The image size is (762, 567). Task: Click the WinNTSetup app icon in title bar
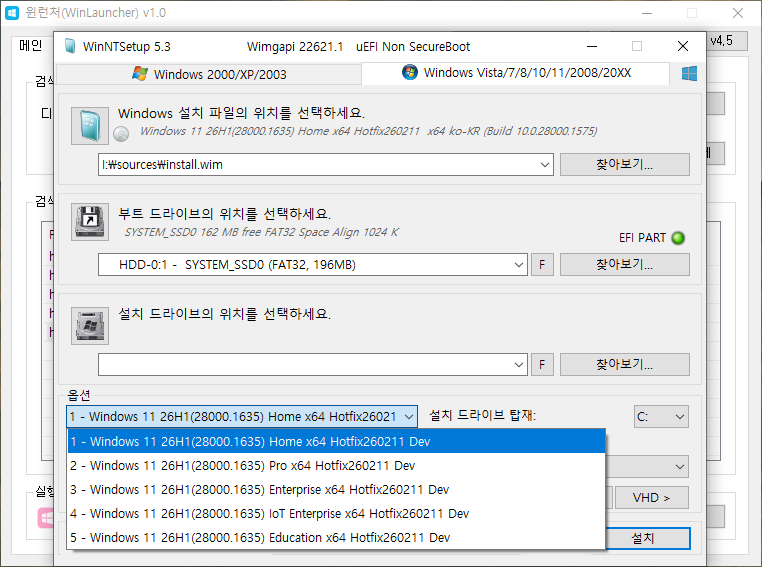tap(70, 46)
